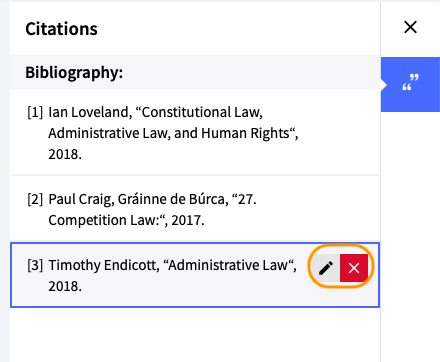Select the Timothy Endicott citation entry
440x362 pixels.
[x=195, y=275]
